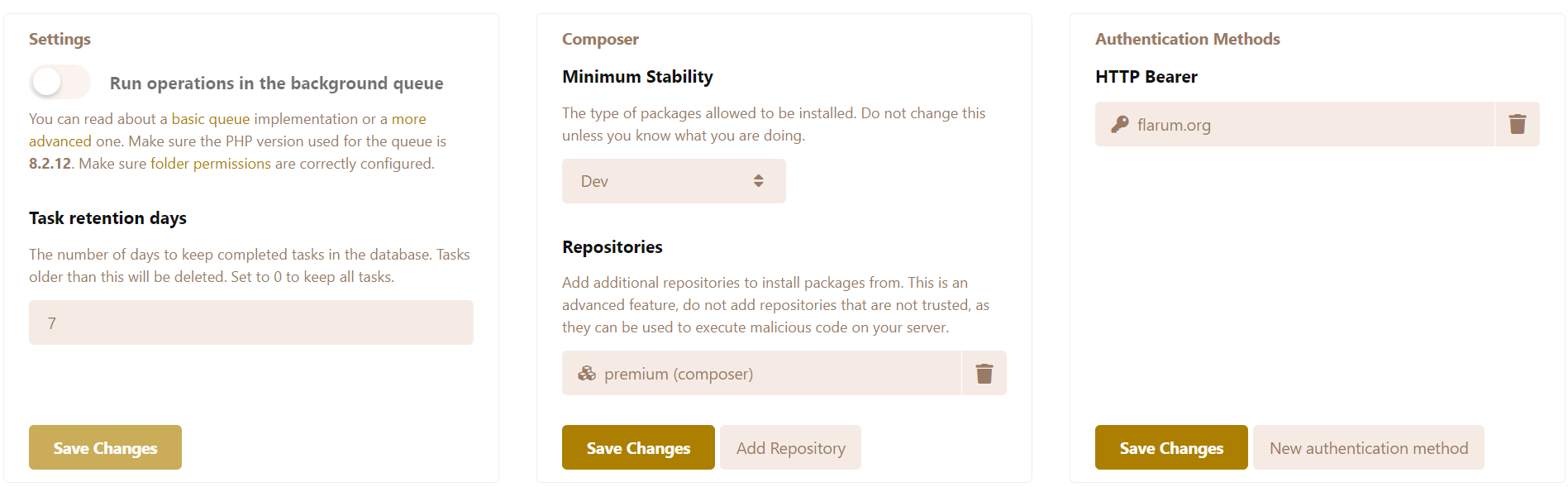Save Changes under Authentication Methods
The height and width of the screenshot is (487, 1568).
[1170, 447]
